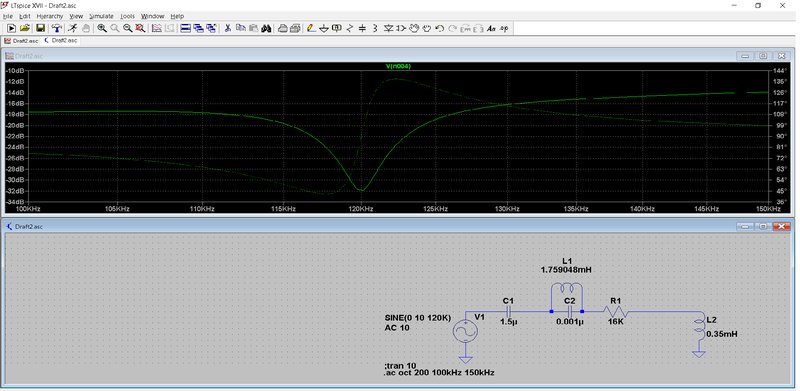The height and width of the screenshot is (391, 800).
Task: Create a new schematic with toolbar icon
Action: pos(11,28)
